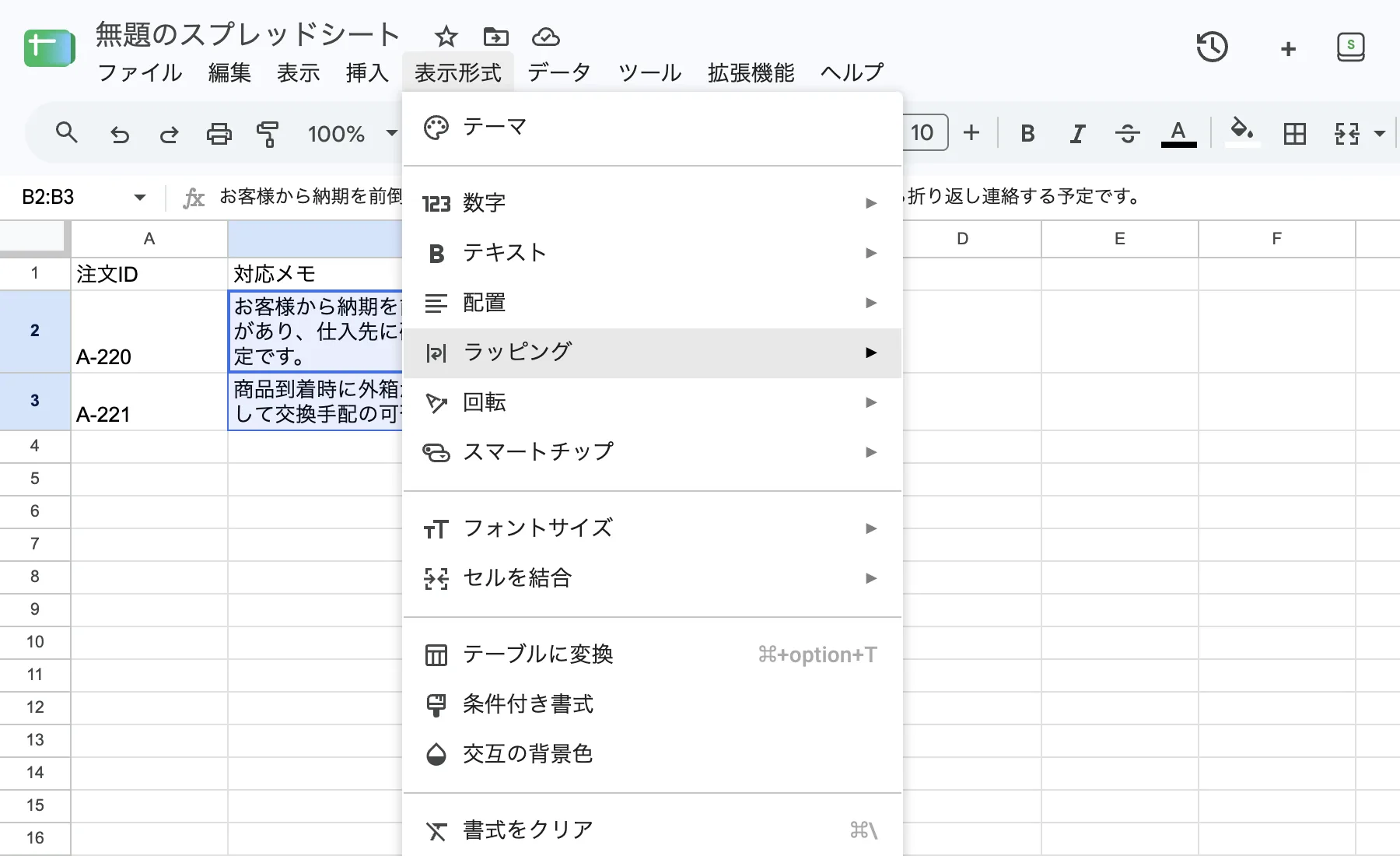Viewport: 1400px width, 856px height.
Task: Undo the last action
Action: tap(120, 134)
